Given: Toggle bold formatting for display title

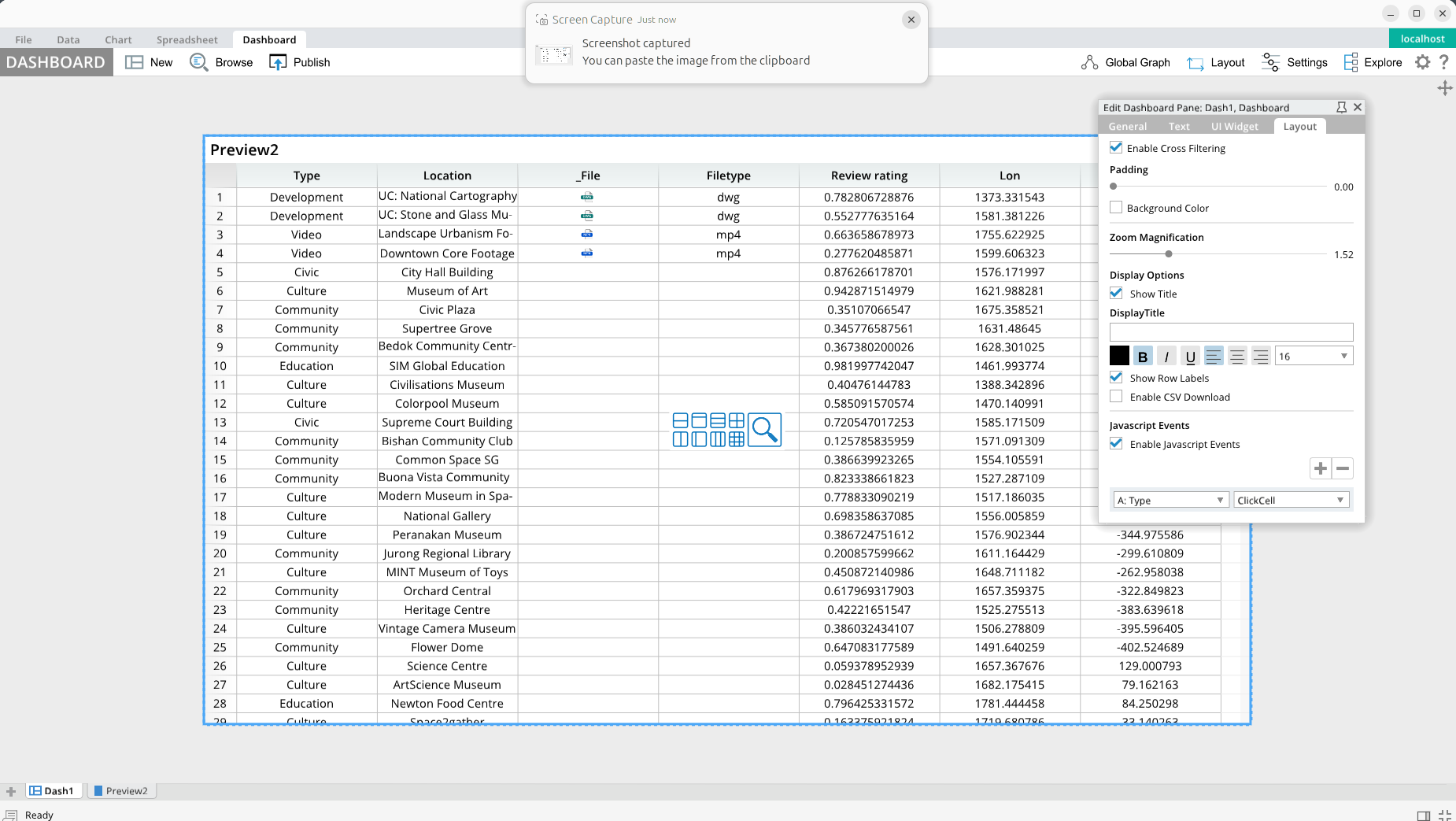Looking at the screenshot, I should click(x=1143, y=357).
